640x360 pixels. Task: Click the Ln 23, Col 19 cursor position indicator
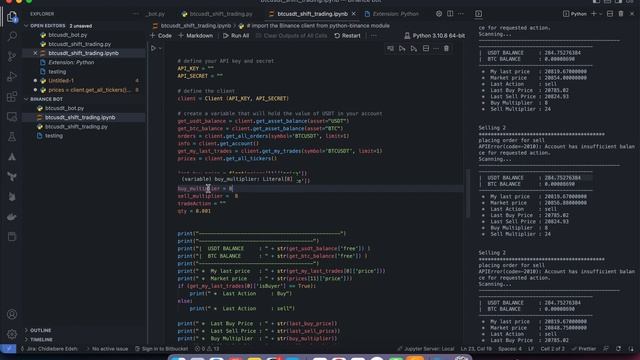tap(476, 349)
